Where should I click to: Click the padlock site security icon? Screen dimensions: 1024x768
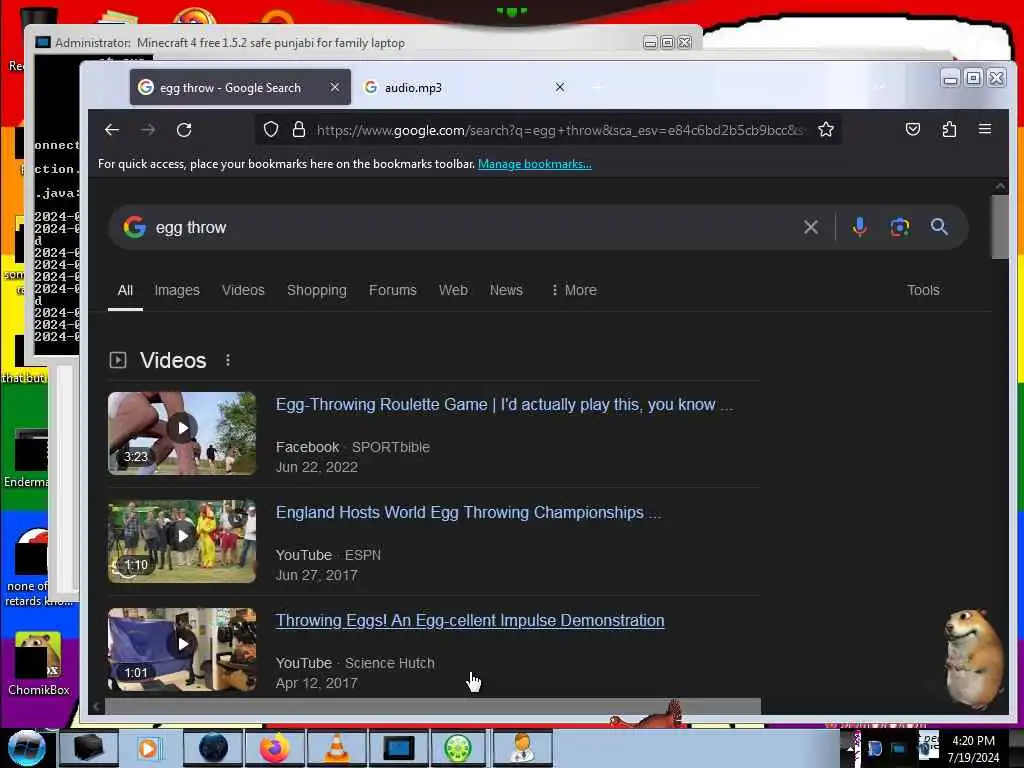(x=299, y=129)
